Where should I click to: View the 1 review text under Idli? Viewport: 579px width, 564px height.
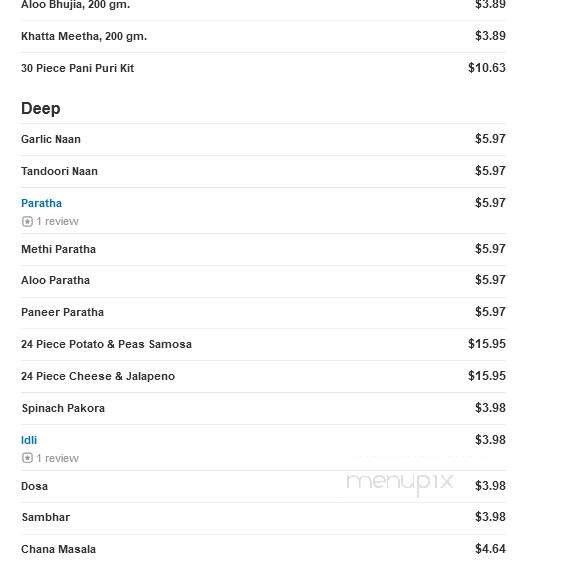pyautogui.click(x=58, y=458)
